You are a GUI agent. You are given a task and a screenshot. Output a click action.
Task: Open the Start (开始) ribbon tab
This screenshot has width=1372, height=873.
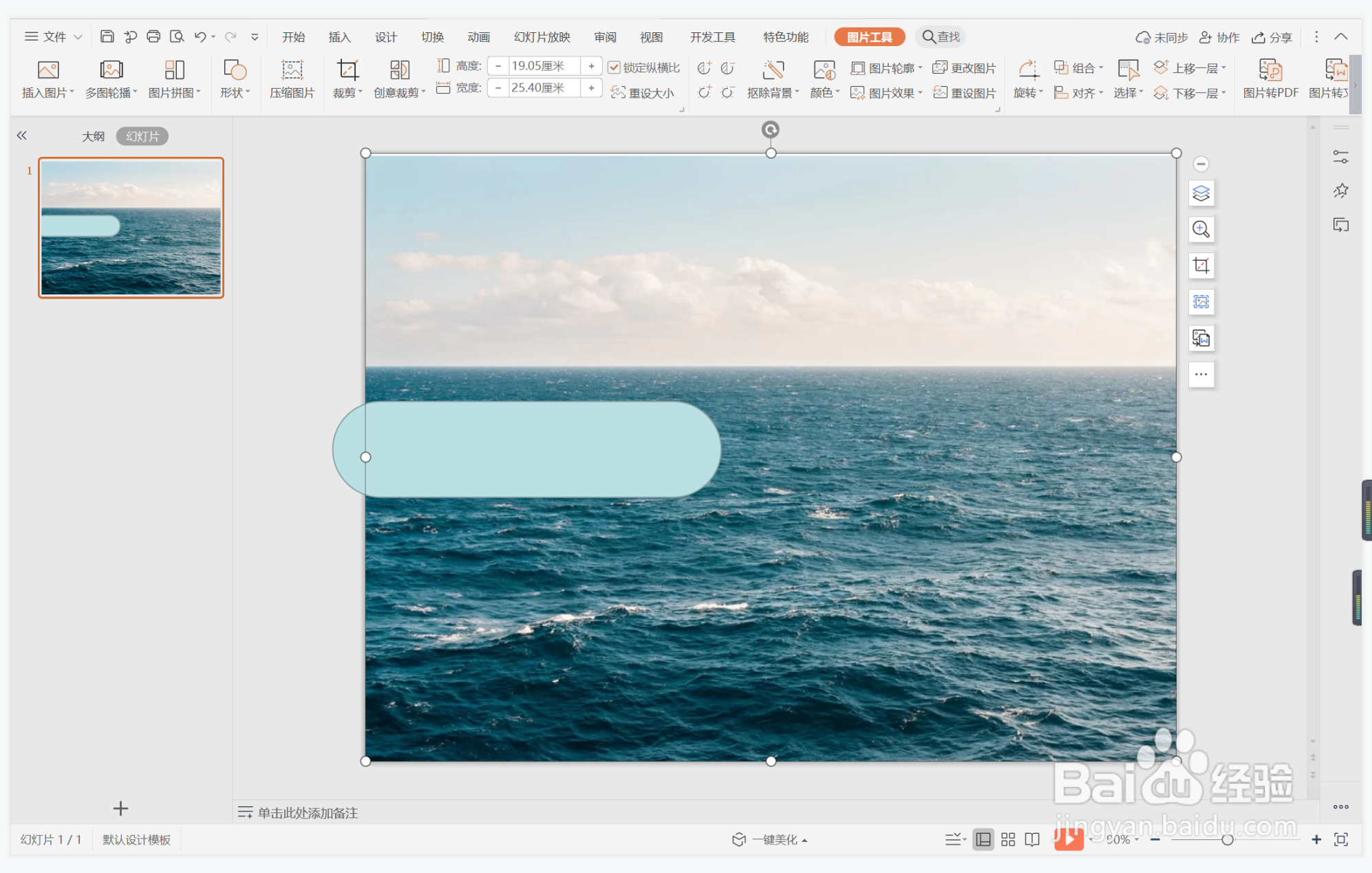(294, 36)
